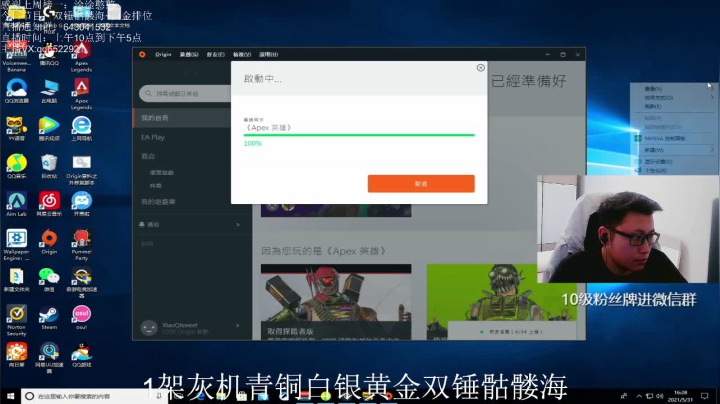
Task: Open the Recycle Bin (回收站) icon
Action: click(49, 166)
